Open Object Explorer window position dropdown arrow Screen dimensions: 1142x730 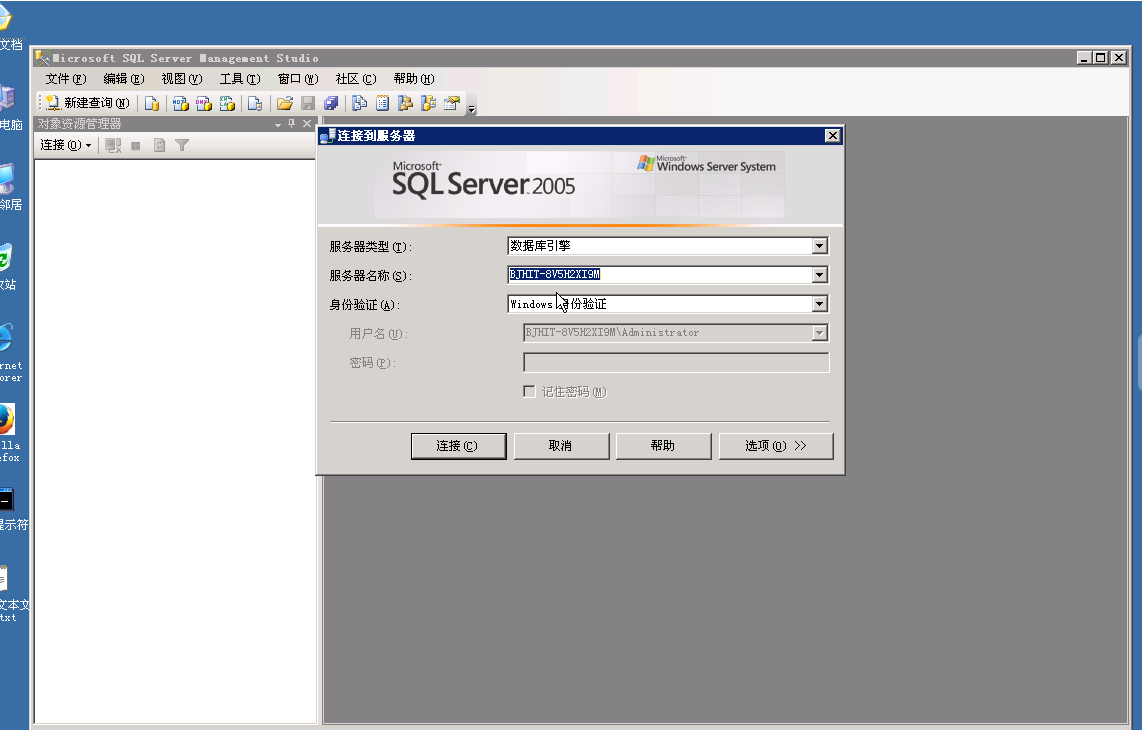pyautogui.click(x=277, y=125)
